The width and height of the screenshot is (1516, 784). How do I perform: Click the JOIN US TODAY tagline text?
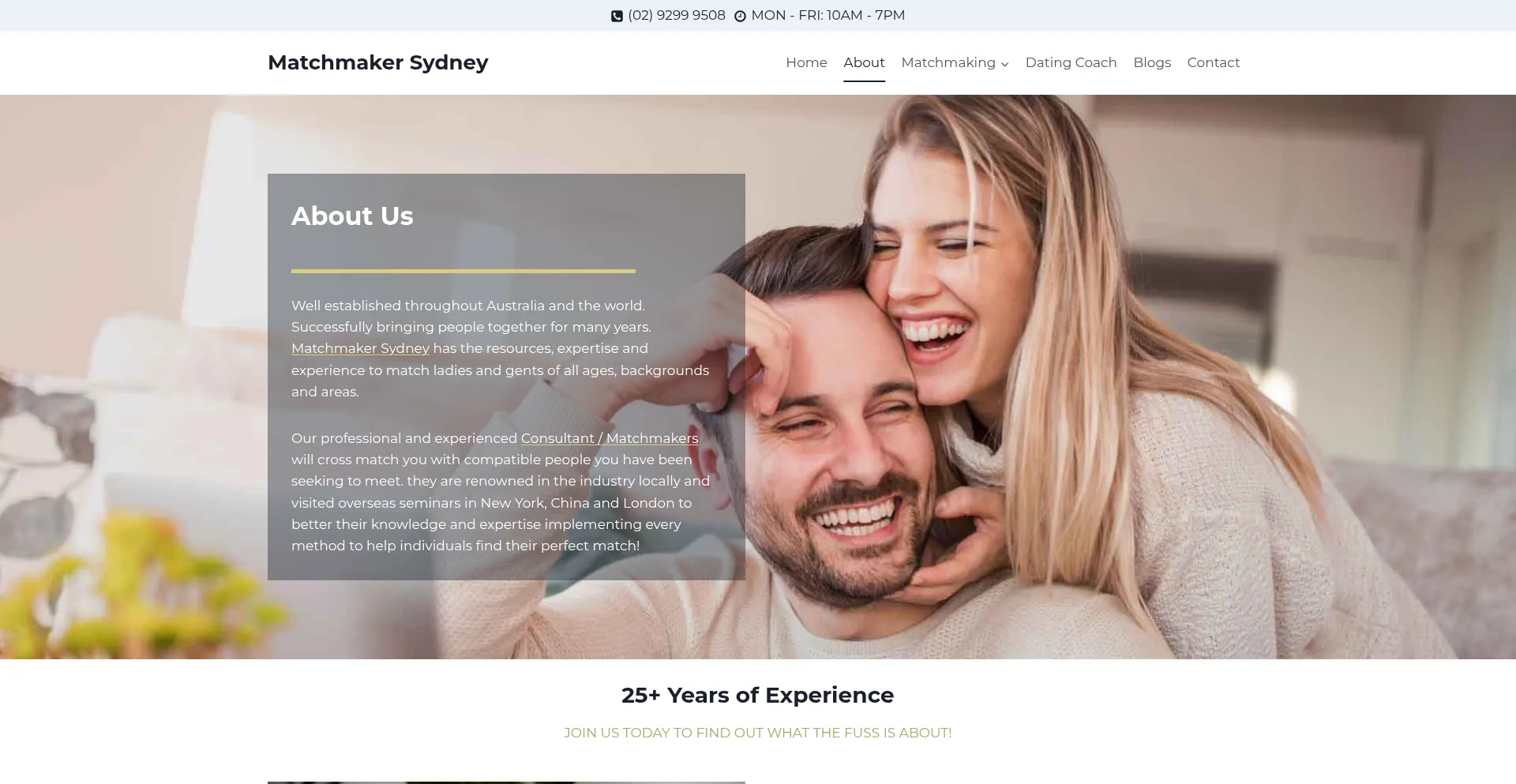click(757, 733)
